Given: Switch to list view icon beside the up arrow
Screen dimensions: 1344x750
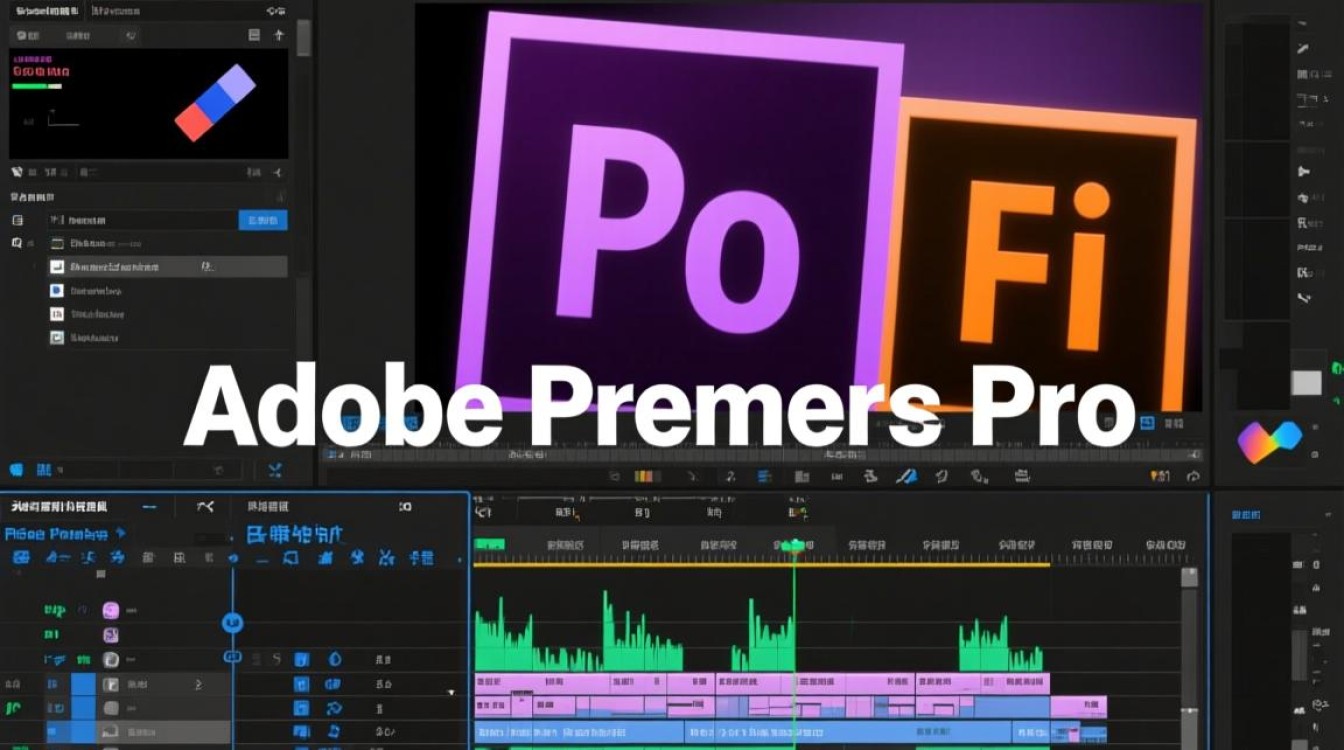Looking at the screenshot, I should click(x=255, y=35).
